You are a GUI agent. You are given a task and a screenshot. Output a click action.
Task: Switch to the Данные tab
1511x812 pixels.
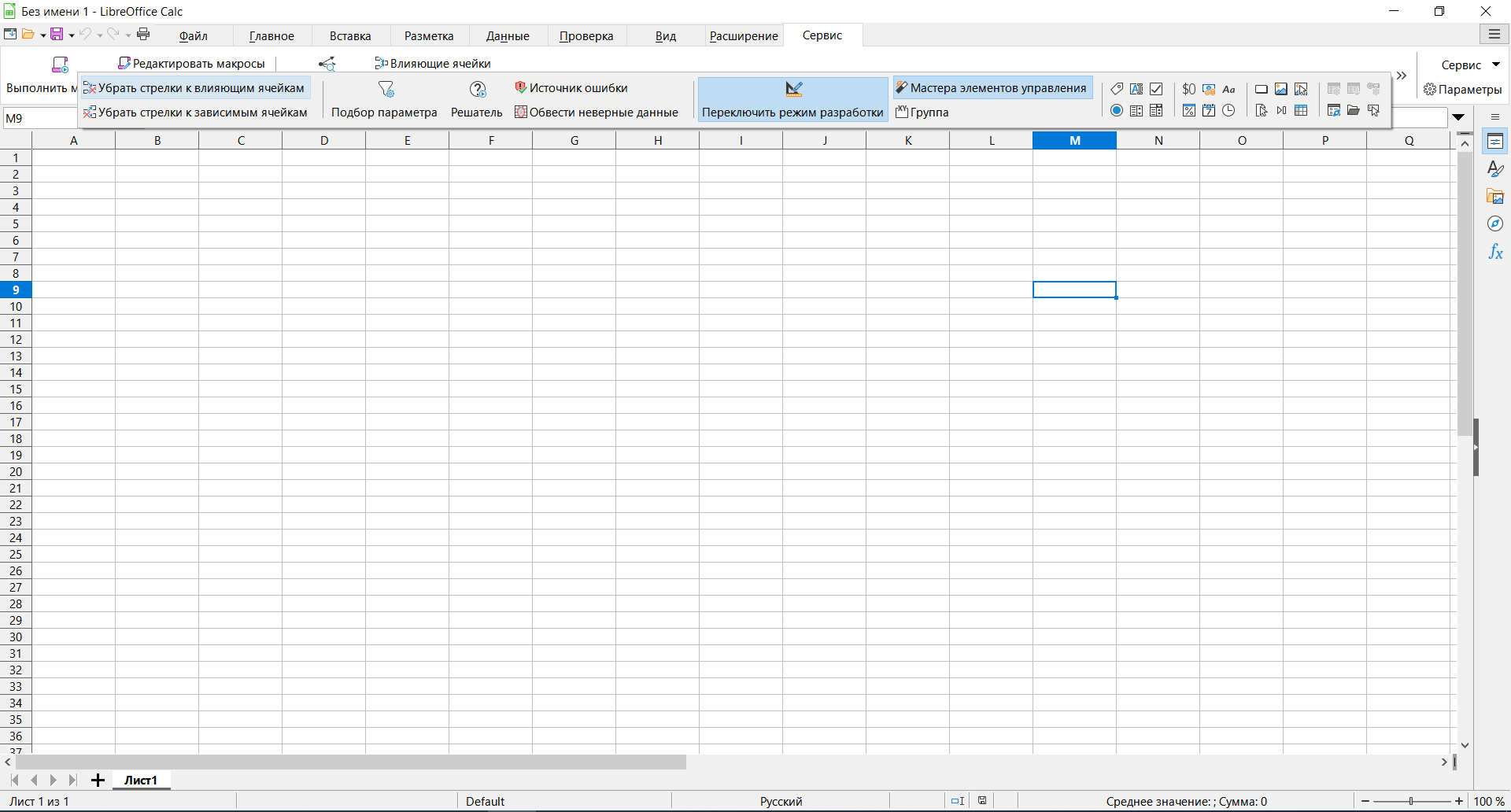pyautogui.click(x=508, y=35)
